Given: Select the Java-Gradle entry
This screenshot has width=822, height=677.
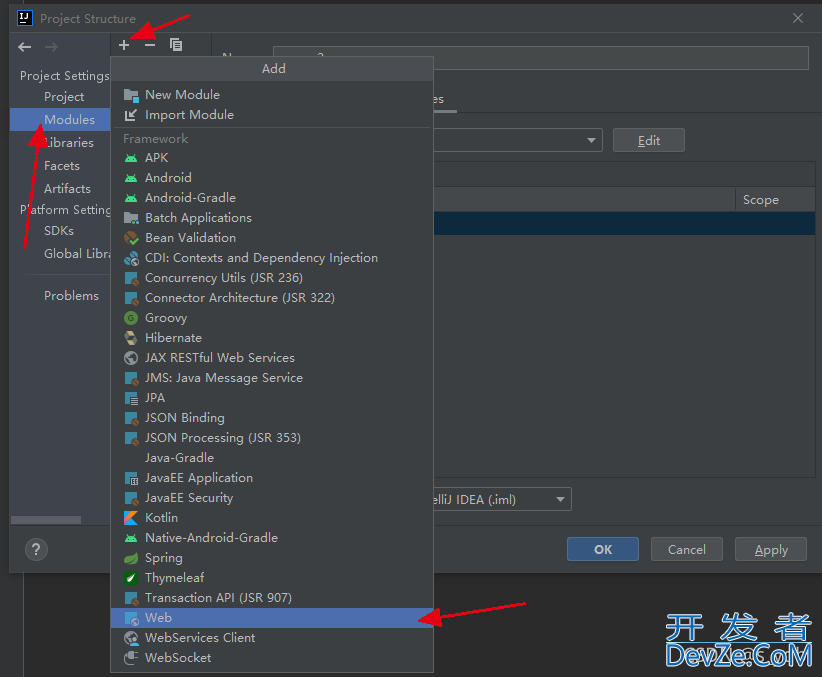Looking at the screenshot, I should coord(272,458).
